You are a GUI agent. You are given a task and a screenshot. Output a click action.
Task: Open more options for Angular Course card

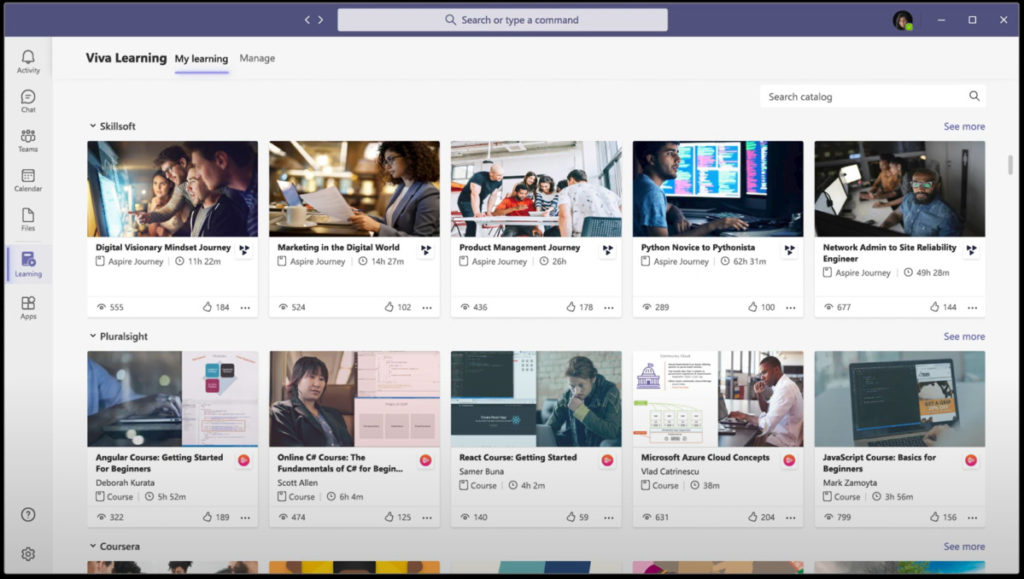pyautogui.click(x=245, y=518)
